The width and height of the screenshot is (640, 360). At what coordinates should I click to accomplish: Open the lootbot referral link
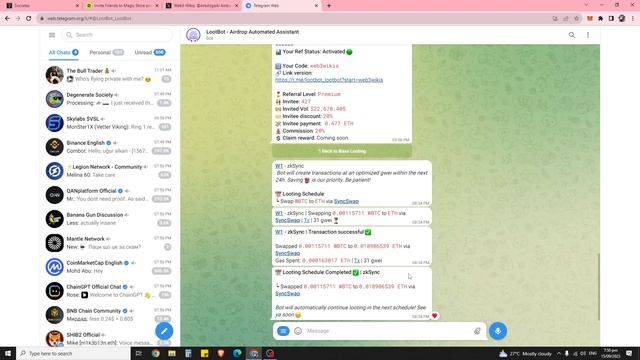coord(329,80)
